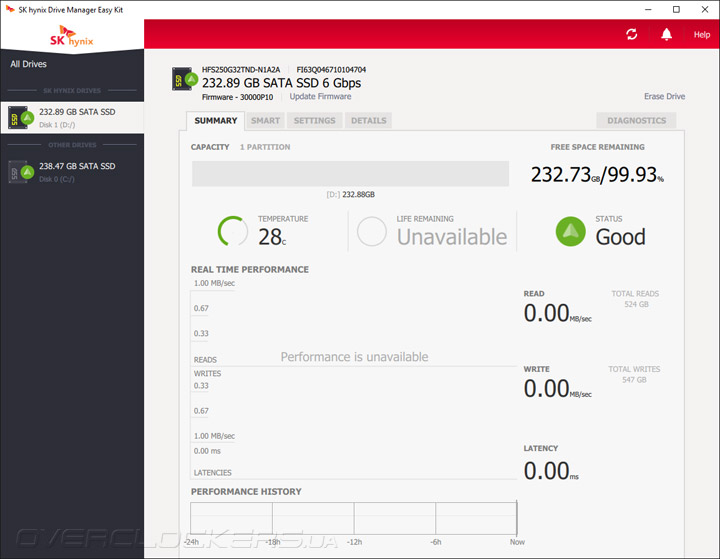The width and height of the screenshot is (720, 559).
Task: Click drive icon beside HFS250G32TND-N1A2A
Action: click(185, 79)
